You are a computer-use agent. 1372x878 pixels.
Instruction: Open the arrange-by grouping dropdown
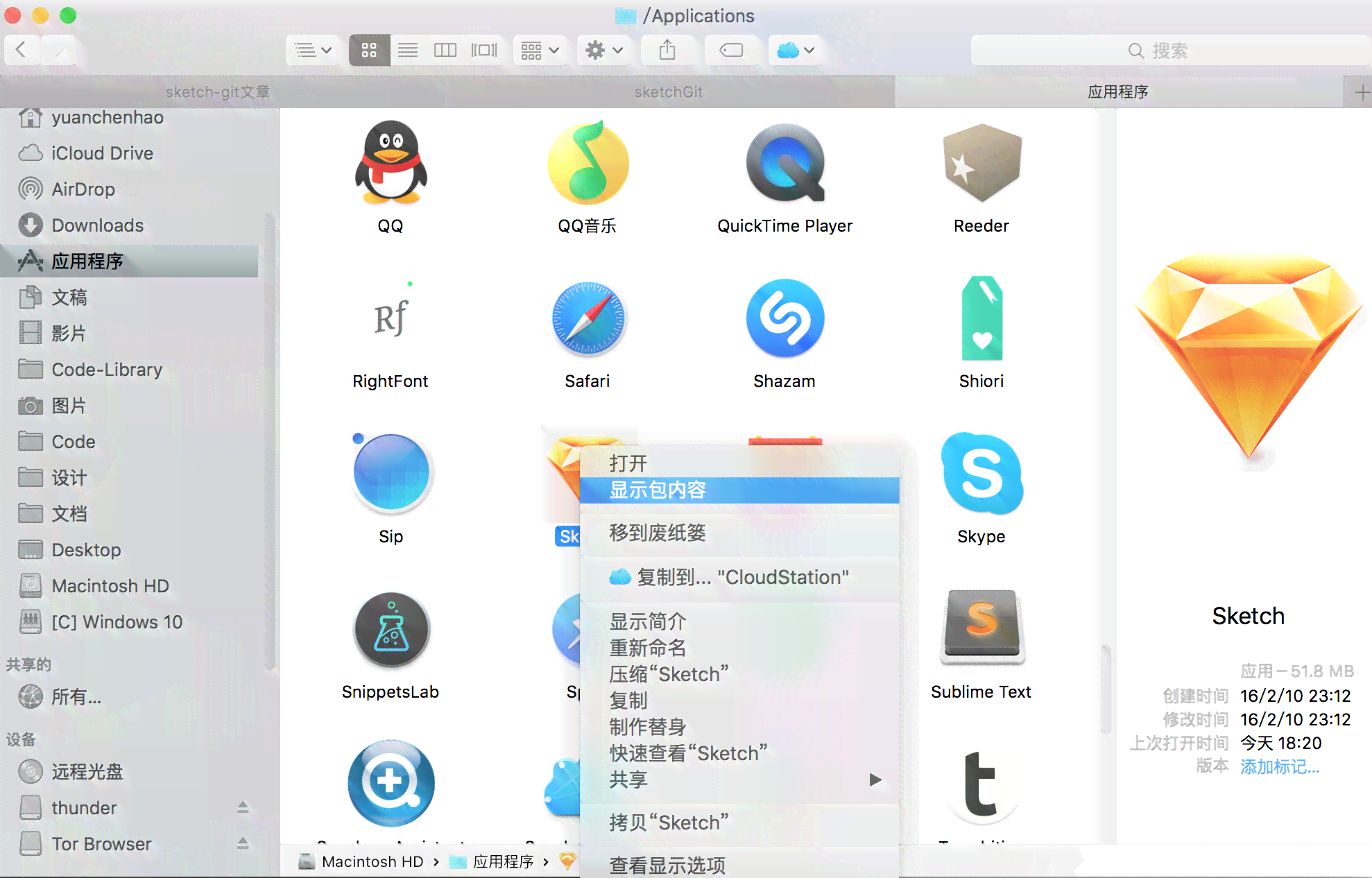[540, 50]
